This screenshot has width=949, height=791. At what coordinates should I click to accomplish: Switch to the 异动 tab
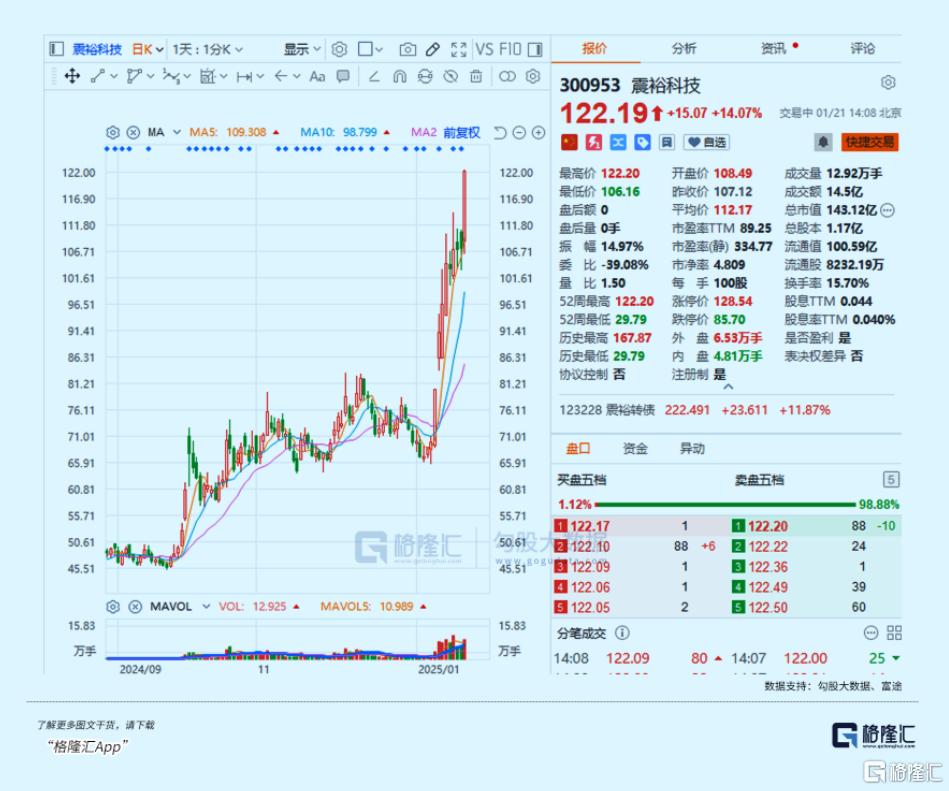click(x=692, y=448)
